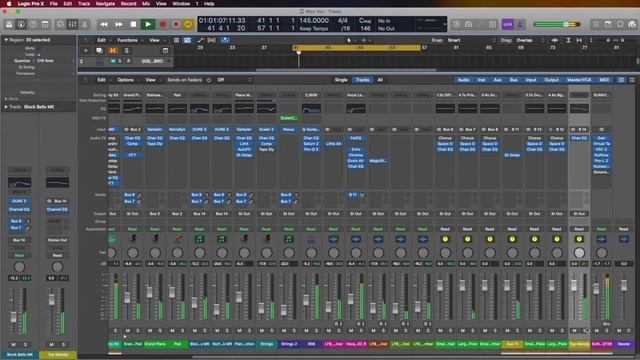Show the Toolbar button in control bar
Image resolution: width=640 pixels, height=360 pixels.
(45, 24)
